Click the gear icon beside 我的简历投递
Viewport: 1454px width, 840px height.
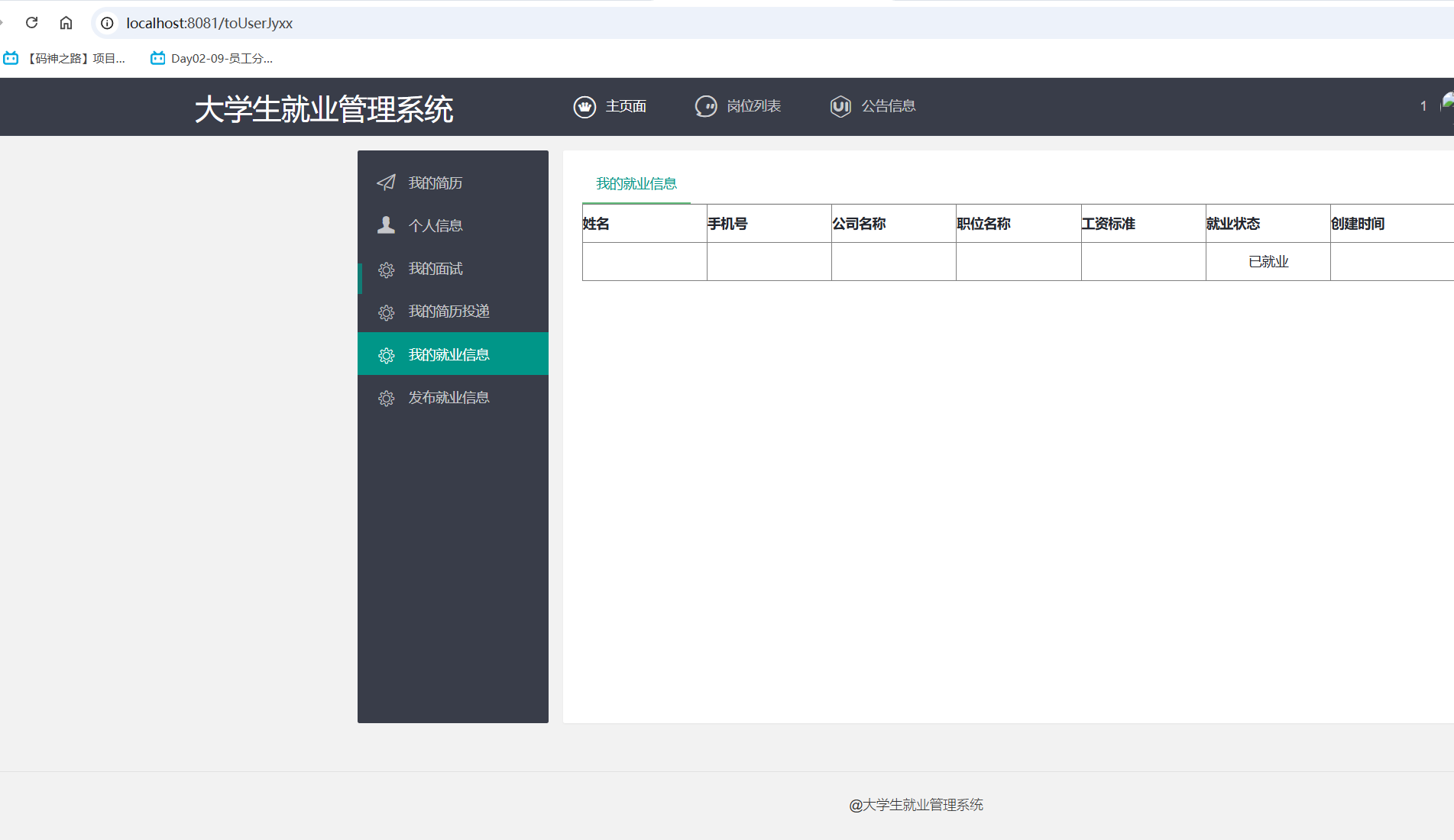(x=386, y=312)
